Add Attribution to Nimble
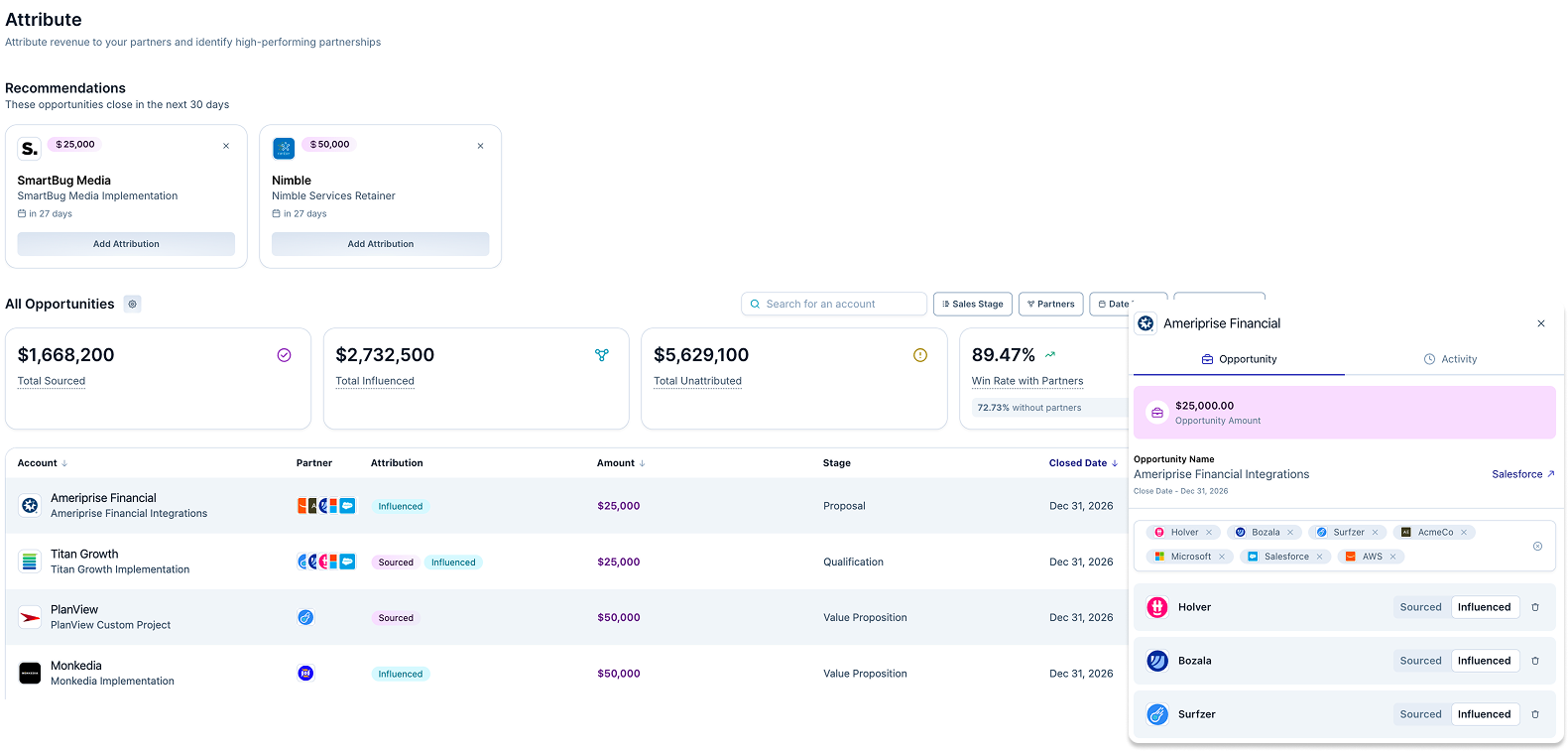 (x=381, y=244)
